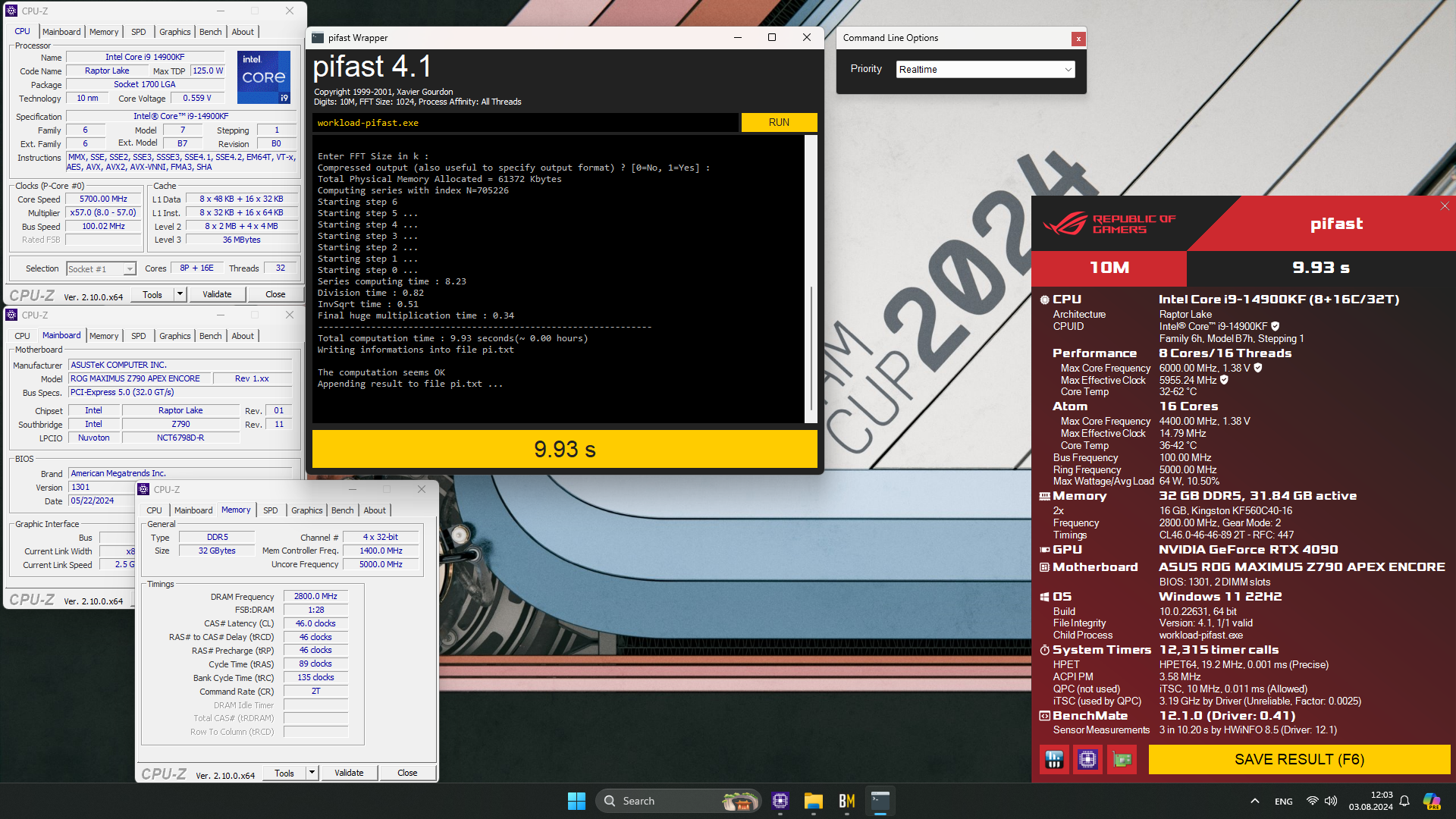
Task: Click NVIDIA GeForce RTX 4090 text
Action: (1248, 550)
